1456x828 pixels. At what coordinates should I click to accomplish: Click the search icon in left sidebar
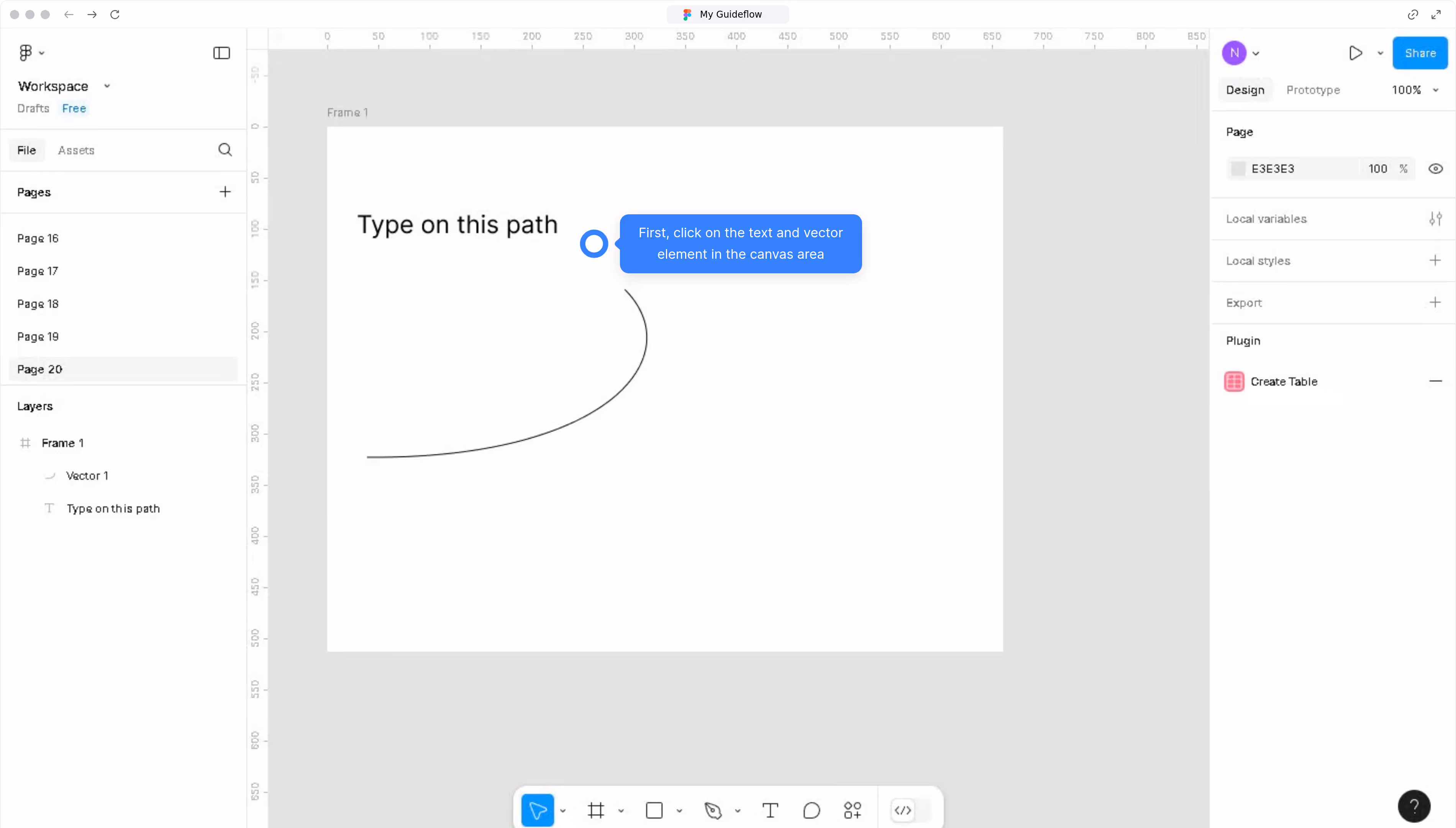(x=225, y=149)
